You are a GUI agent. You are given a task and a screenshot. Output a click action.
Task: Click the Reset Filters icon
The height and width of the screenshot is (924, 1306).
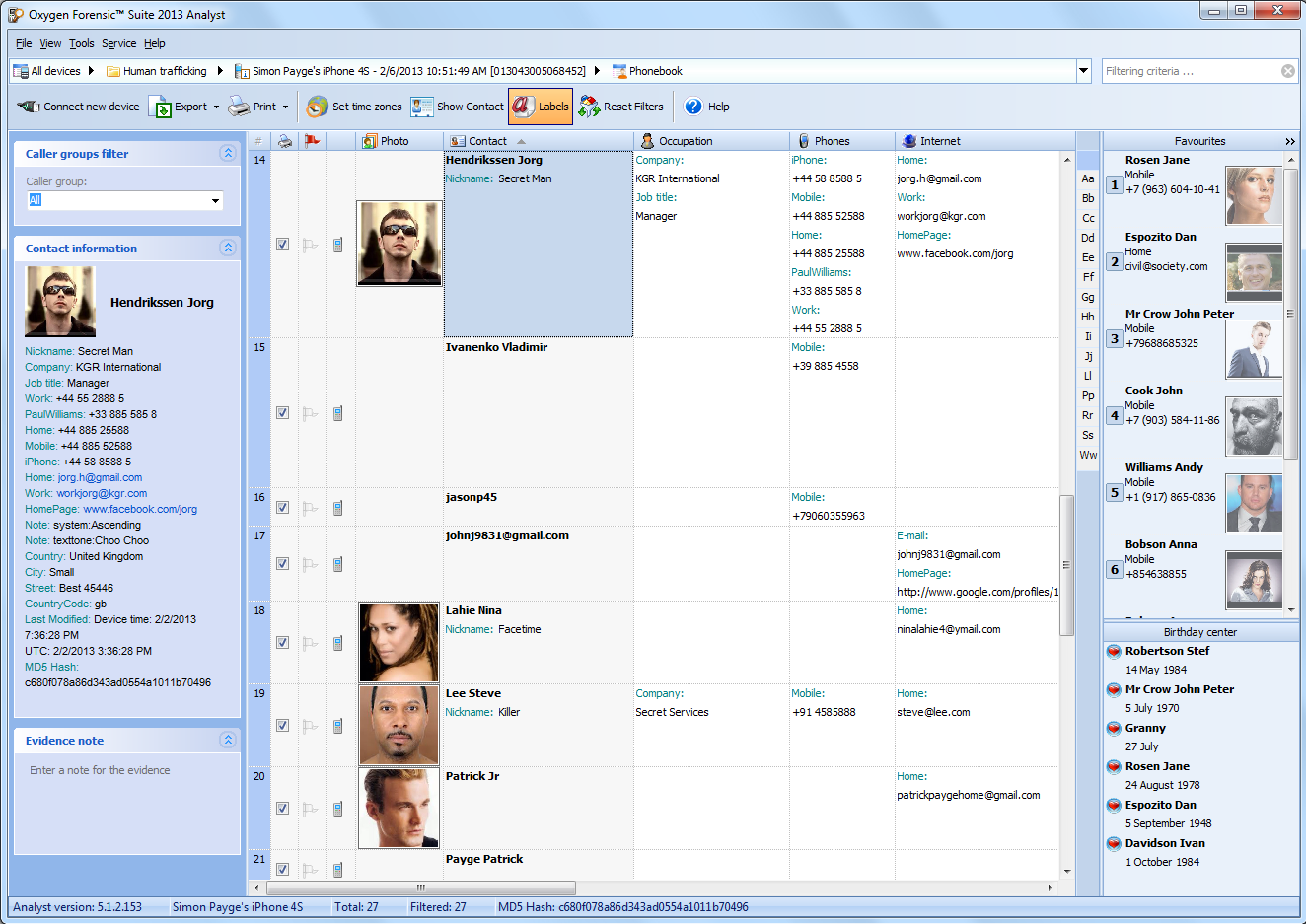coord(589,107)
